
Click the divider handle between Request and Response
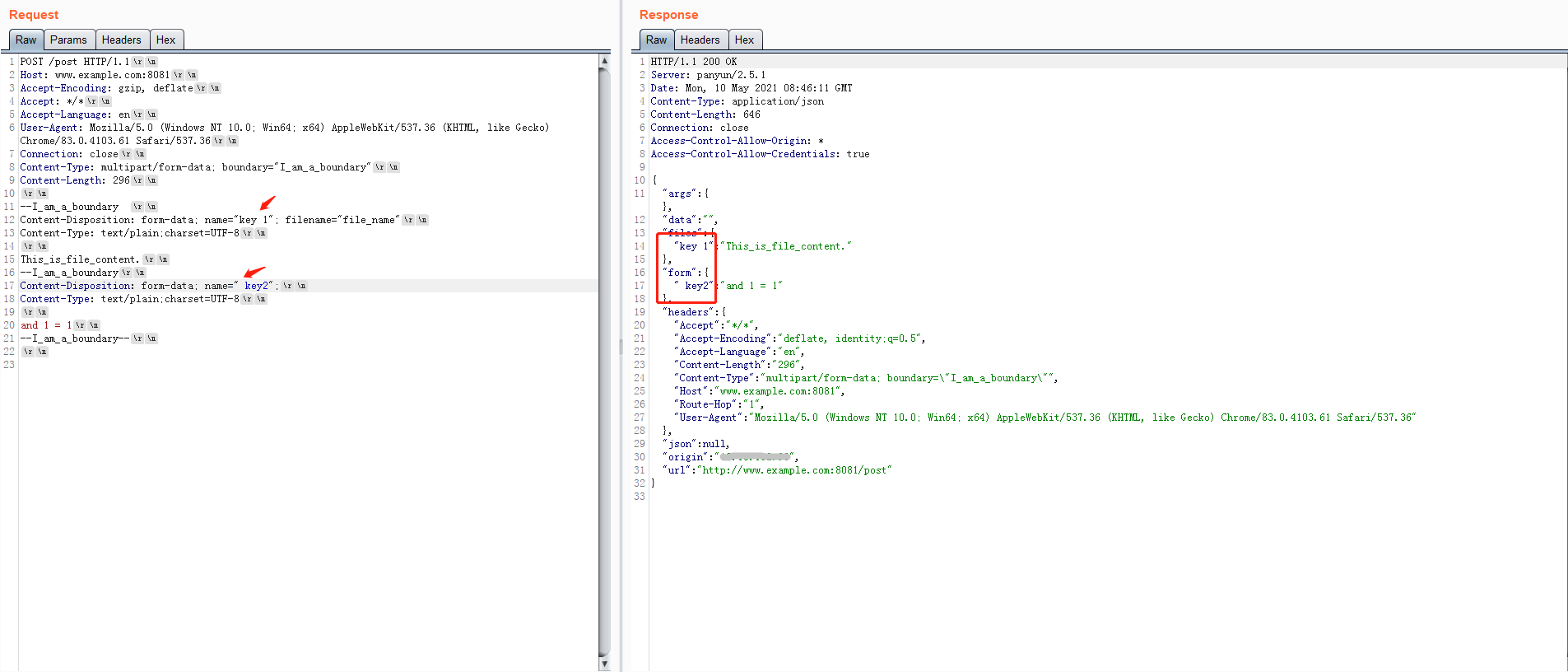click(621, 346)
